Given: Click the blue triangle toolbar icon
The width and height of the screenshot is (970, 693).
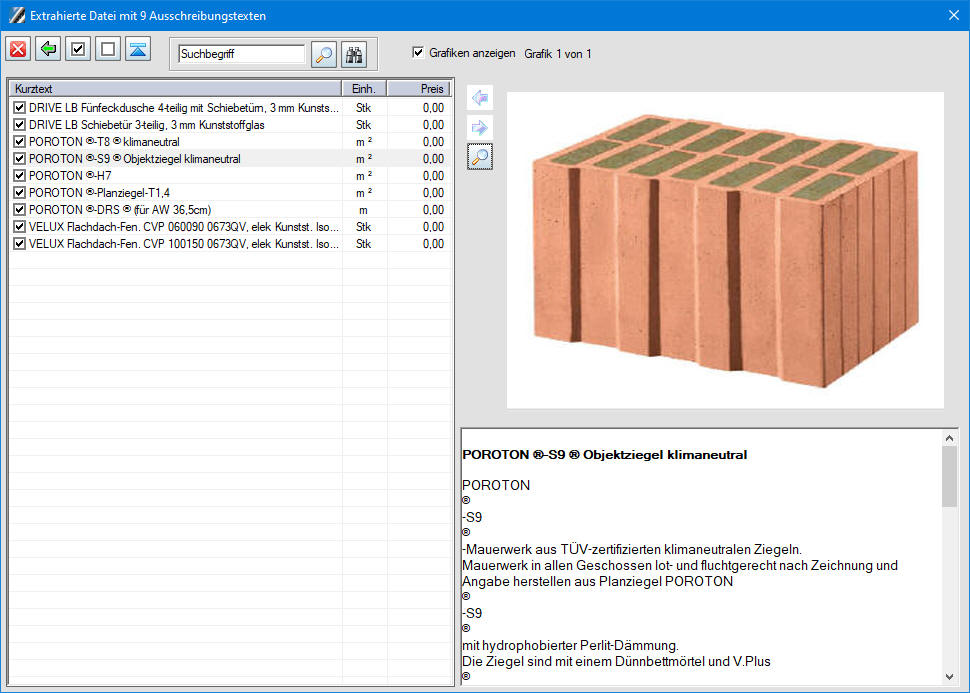Looking at the screenshot, I should point(138,49).
